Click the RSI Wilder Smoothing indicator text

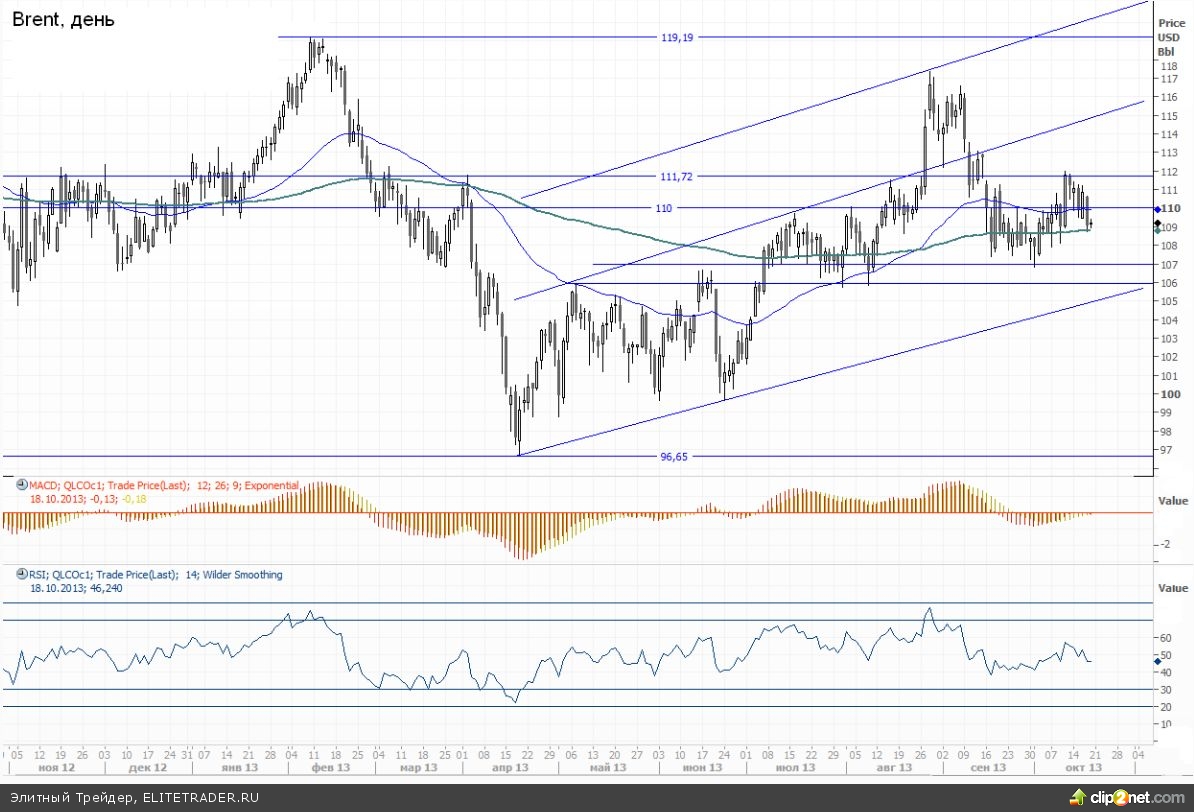click(x=155, y=575)
